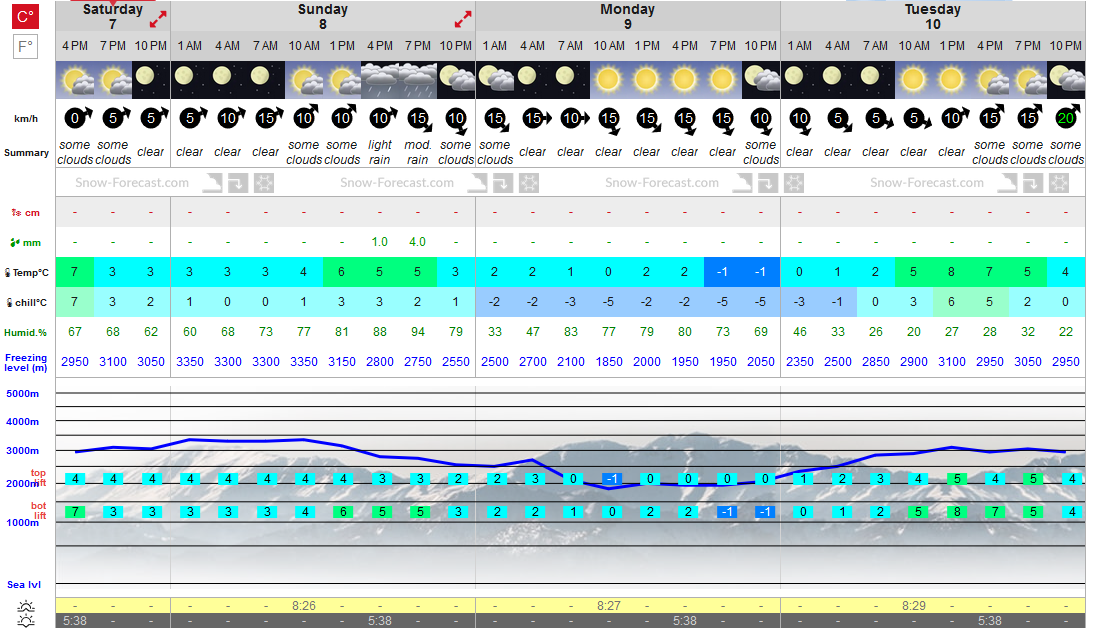Click the Saturday 4 PM 0 km/h wind icon
Screen dimensions: 1094x633
pyautogui.click(x=77, y=117)
